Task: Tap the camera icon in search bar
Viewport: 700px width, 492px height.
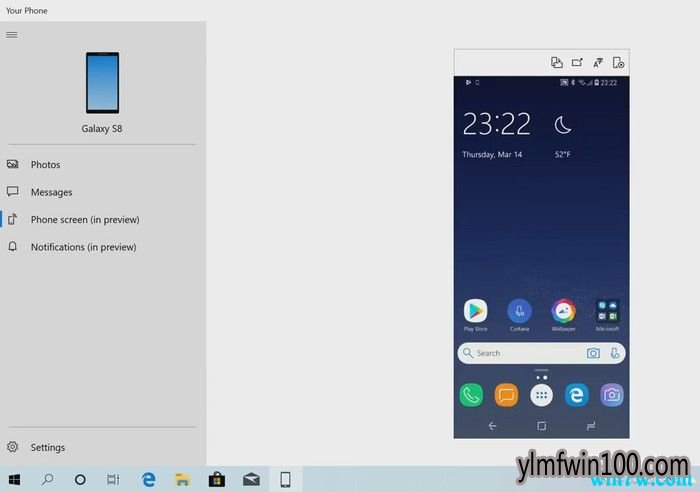Action: coord(593,353)
